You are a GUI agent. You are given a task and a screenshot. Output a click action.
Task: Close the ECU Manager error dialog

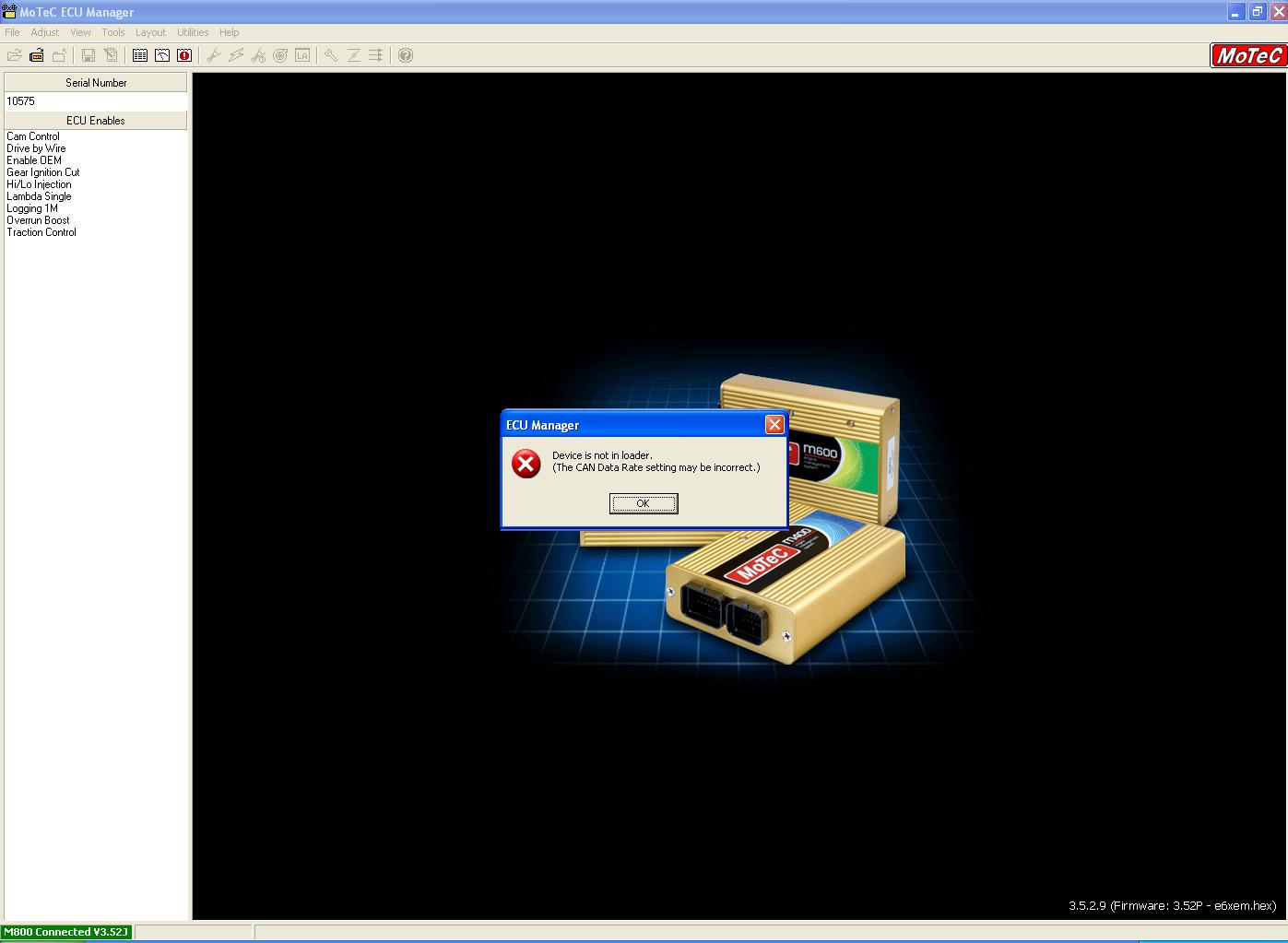(774, 424)
